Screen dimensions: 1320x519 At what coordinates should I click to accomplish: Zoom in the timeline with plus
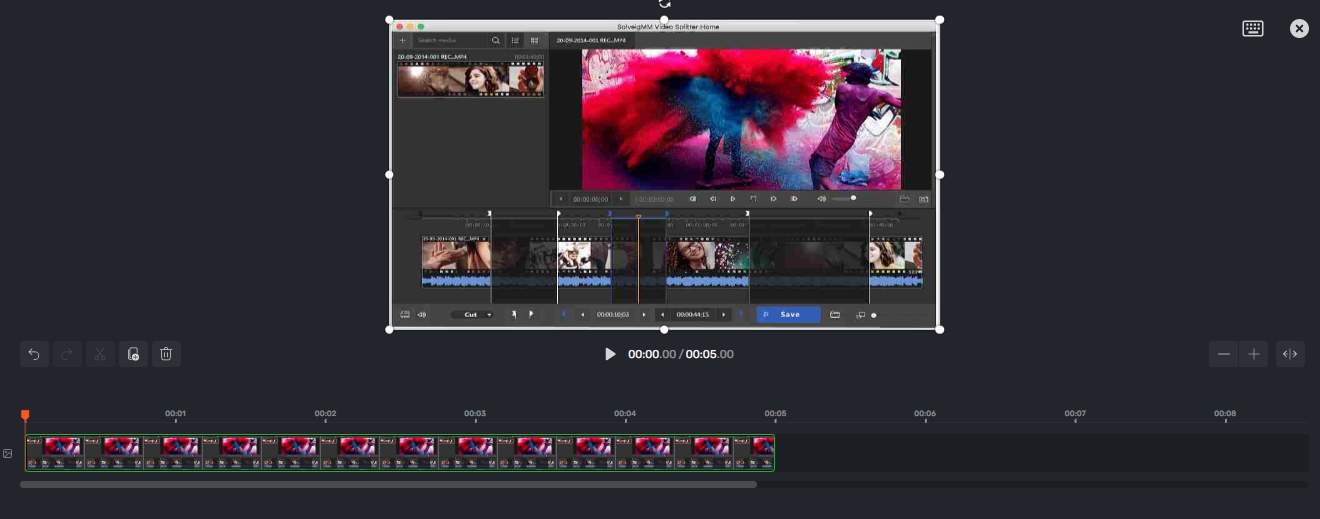click(x=1254, y=354)
